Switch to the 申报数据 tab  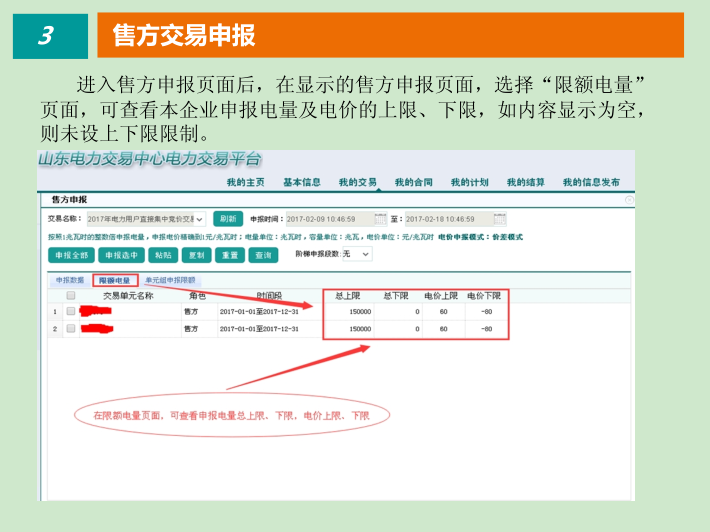point(70,281)
